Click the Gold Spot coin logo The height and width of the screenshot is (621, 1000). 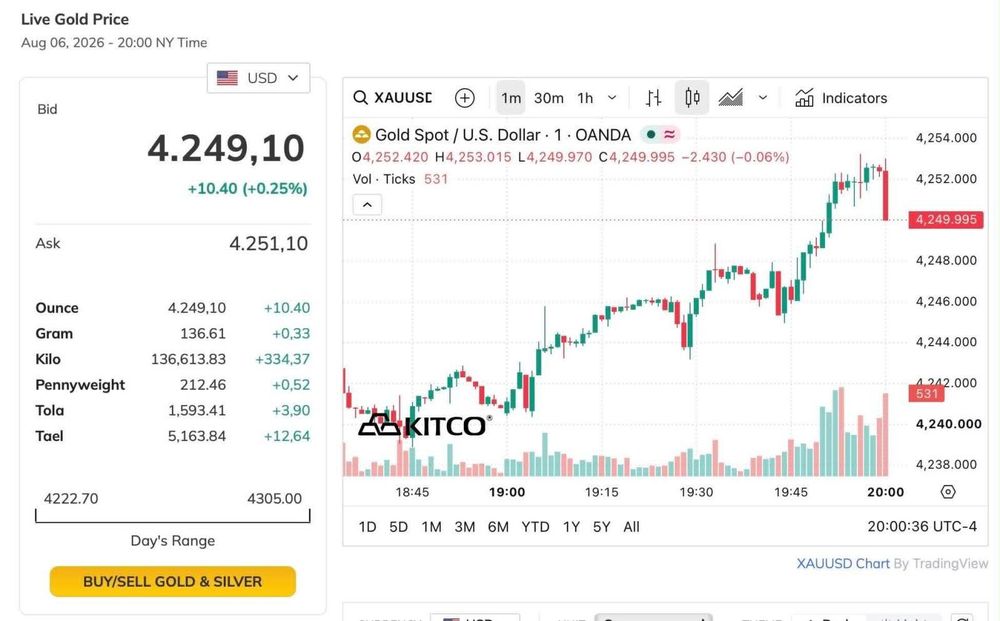coord(362,135)
